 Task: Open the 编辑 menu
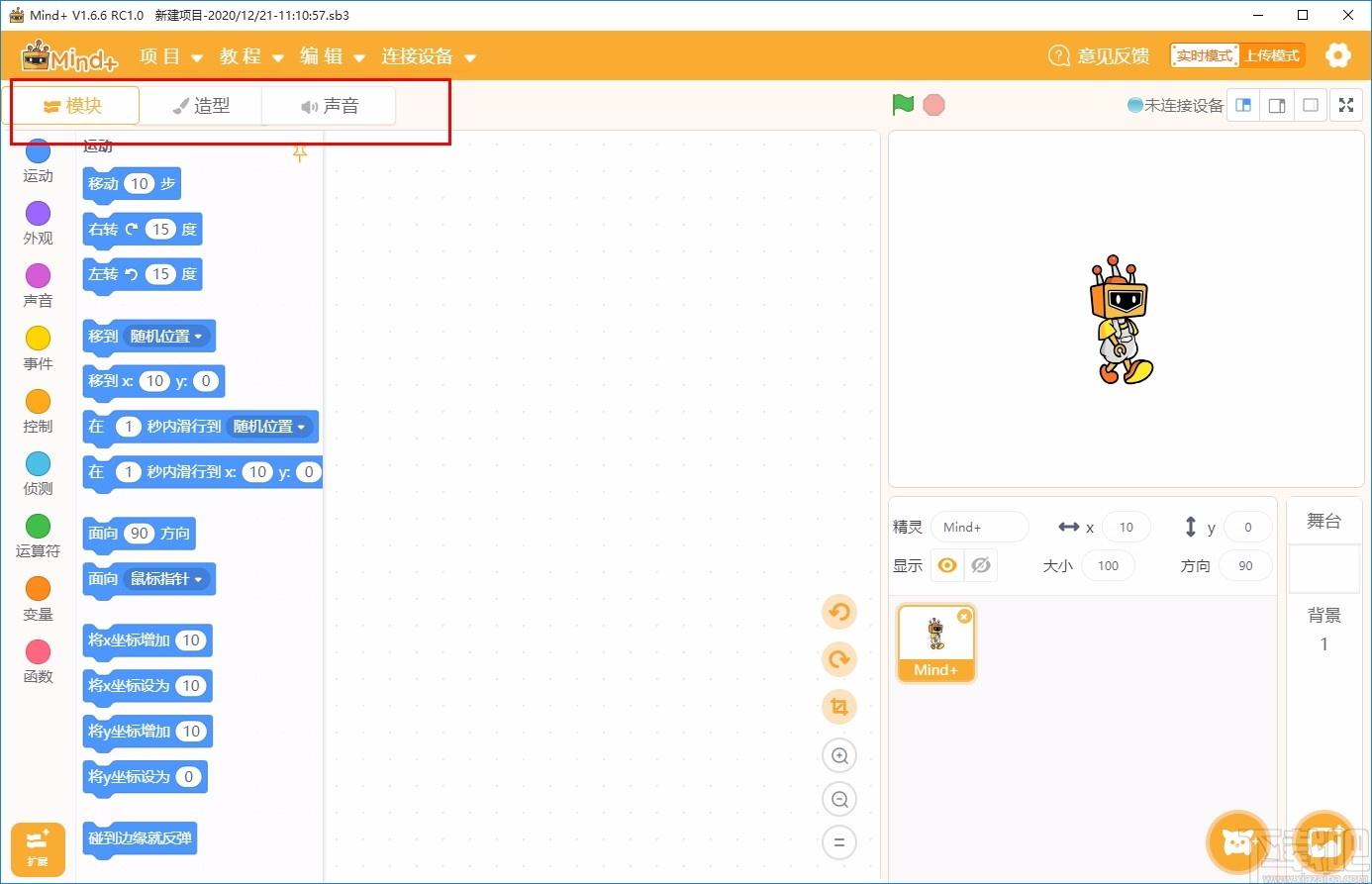point(333,56)
